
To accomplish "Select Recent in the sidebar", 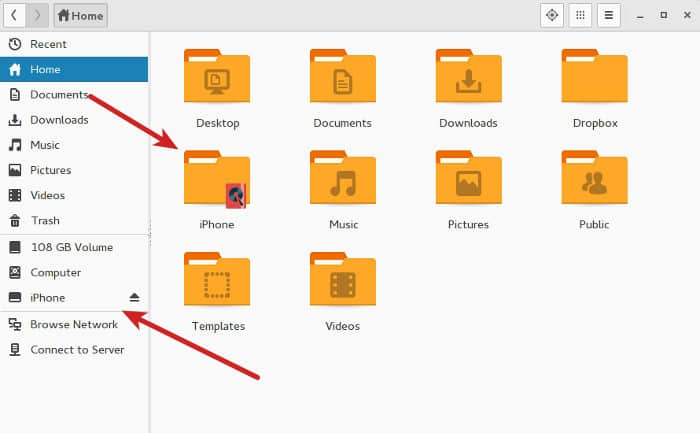I will [x=74, y=44].
